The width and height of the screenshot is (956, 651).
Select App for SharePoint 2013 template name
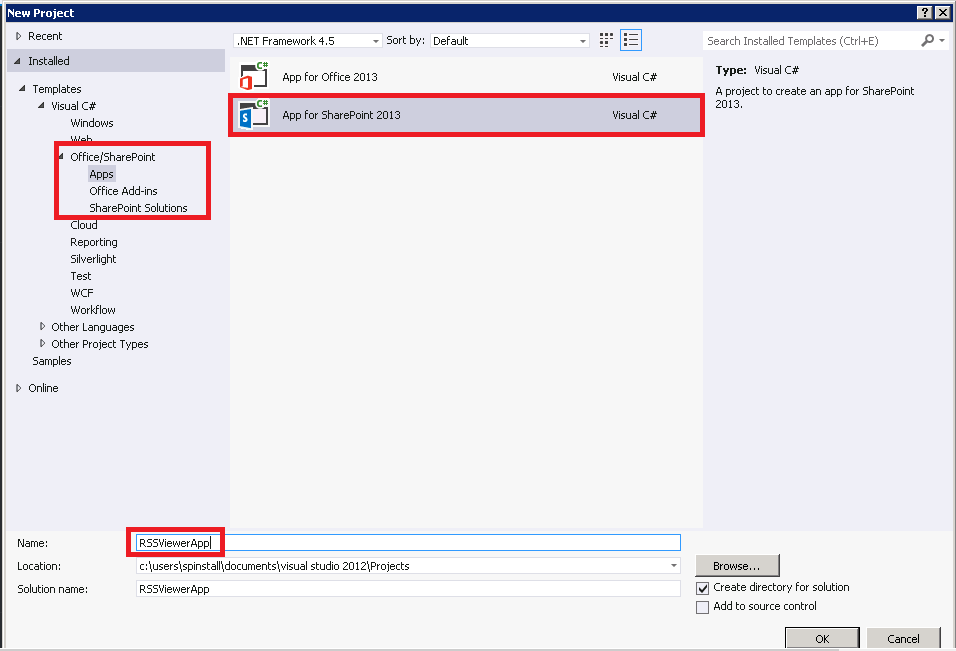click(x=341, y=115)
